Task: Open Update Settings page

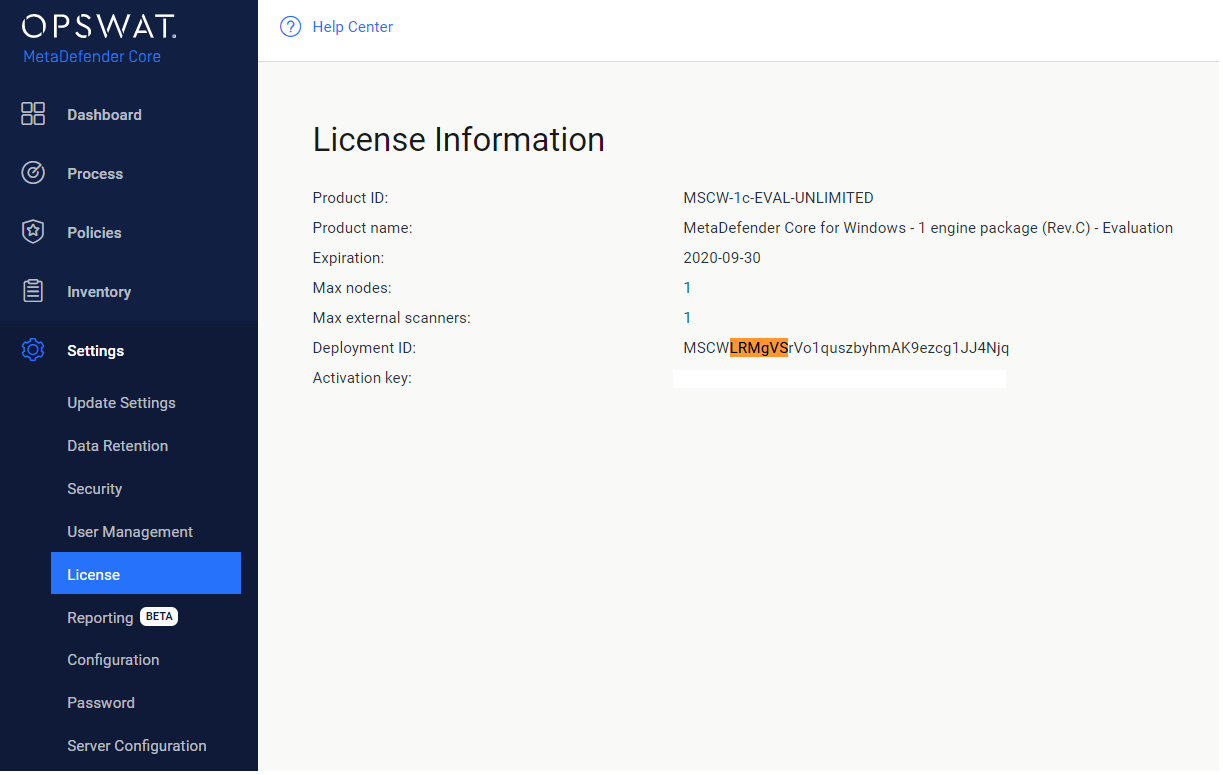Action: click(121, 403)
